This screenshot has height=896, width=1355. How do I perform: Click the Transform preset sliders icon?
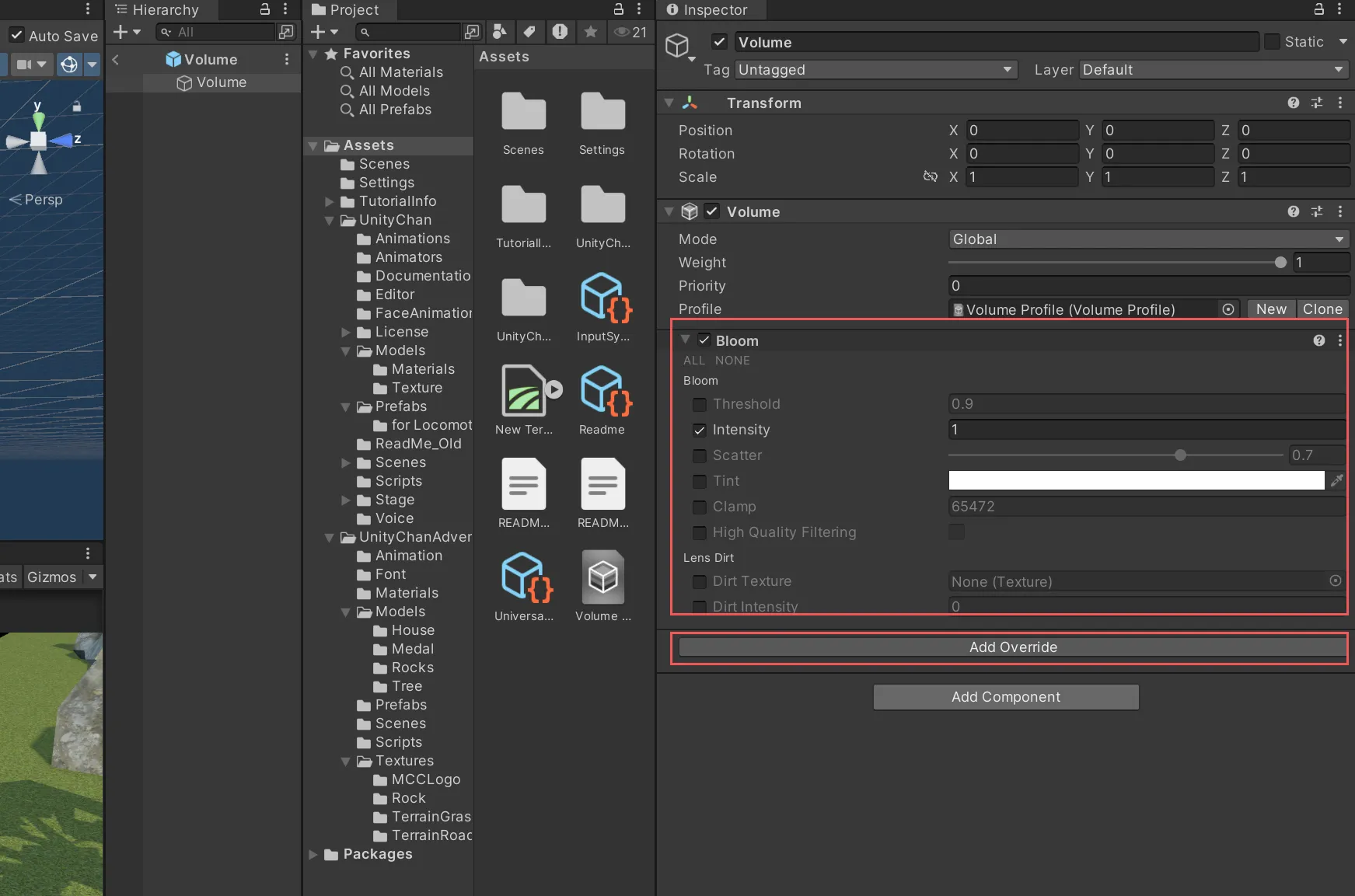pos(1316,103)
